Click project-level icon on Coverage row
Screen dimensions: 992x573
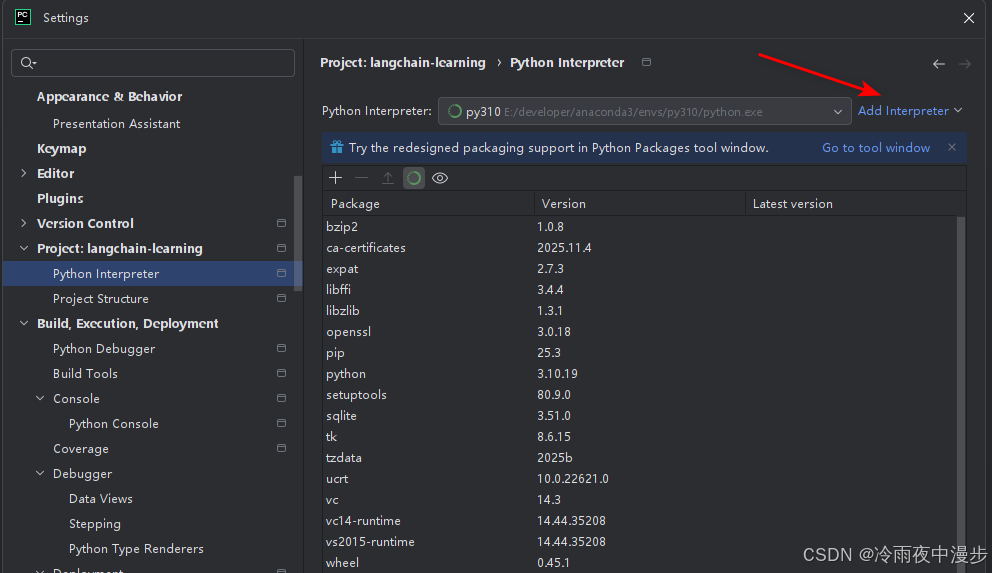[x=282, y=448]
